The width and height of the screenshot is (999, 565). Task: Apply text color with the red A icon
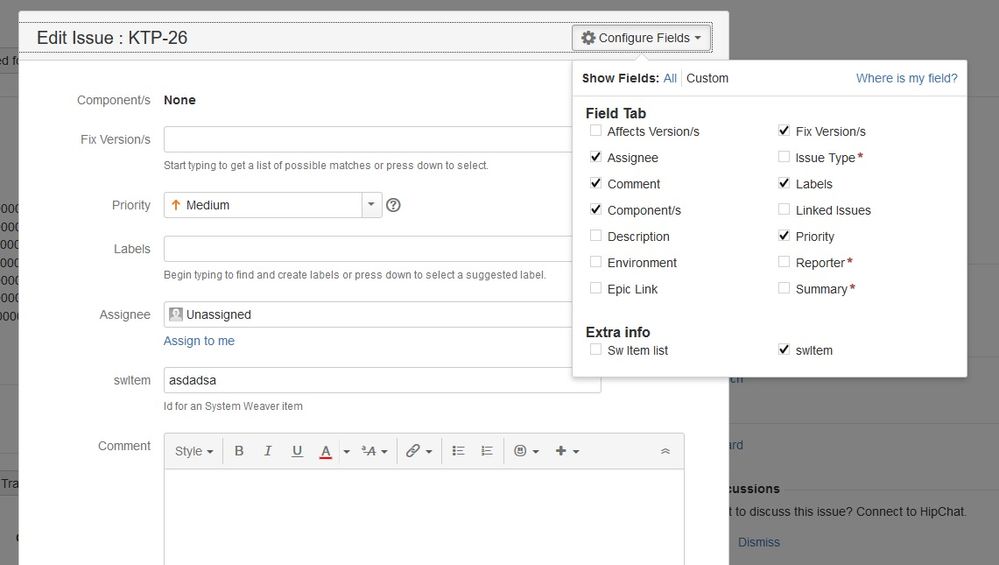click(326, 451)
